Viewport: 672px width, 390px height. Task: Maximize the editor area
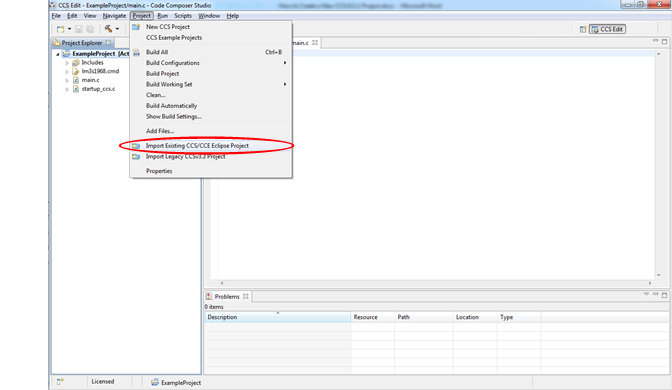click(x=664, y=42)
